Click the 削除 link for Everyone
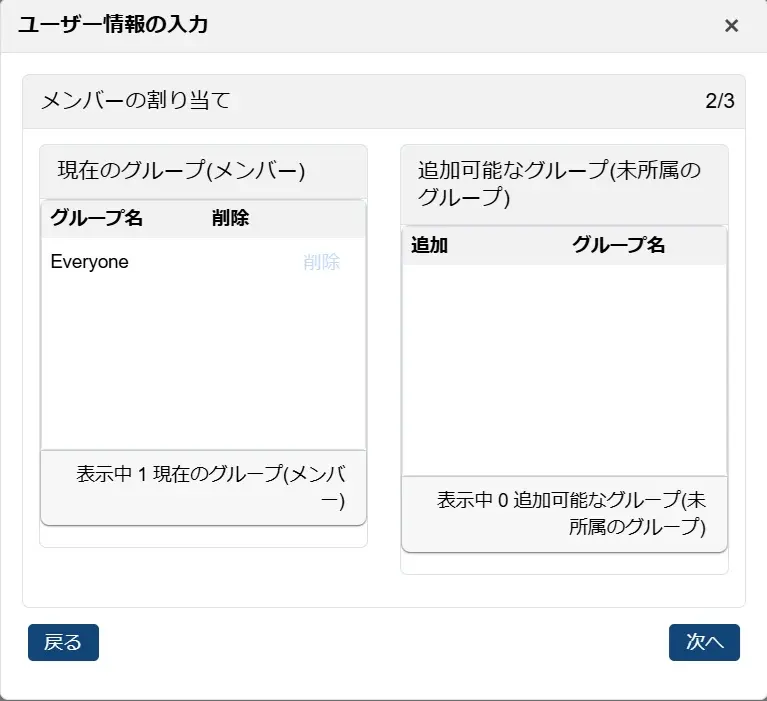The image size is (767, 701). tap(321, 263)
